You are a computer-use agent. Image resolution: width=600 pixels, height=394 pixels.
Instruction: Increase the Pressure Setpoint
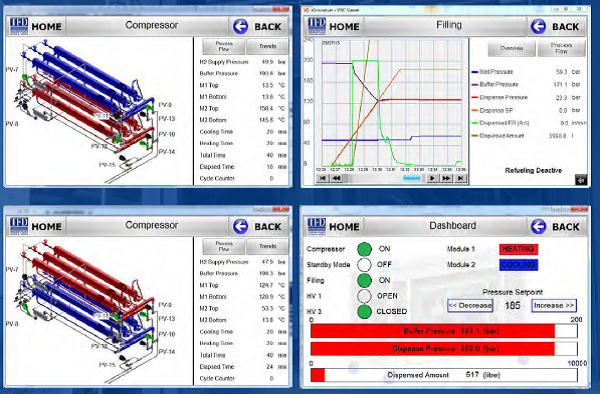click(x=554, y=305)
